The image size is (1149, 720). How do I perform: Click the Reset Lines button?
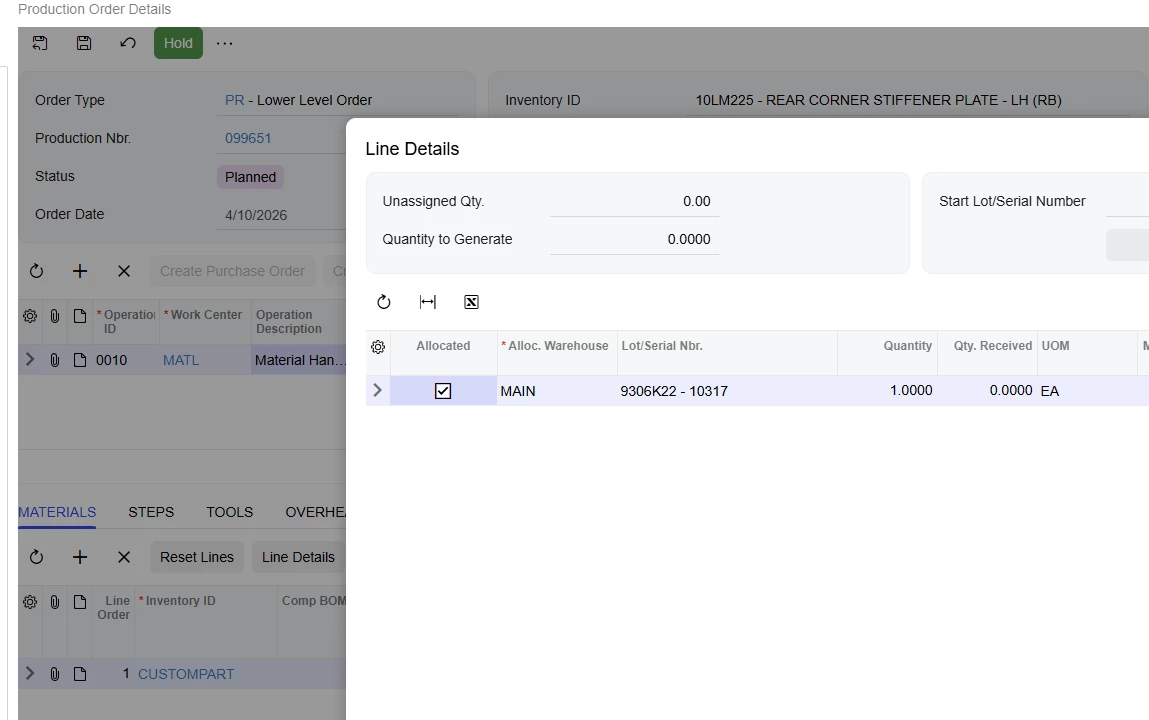[196, 557]
